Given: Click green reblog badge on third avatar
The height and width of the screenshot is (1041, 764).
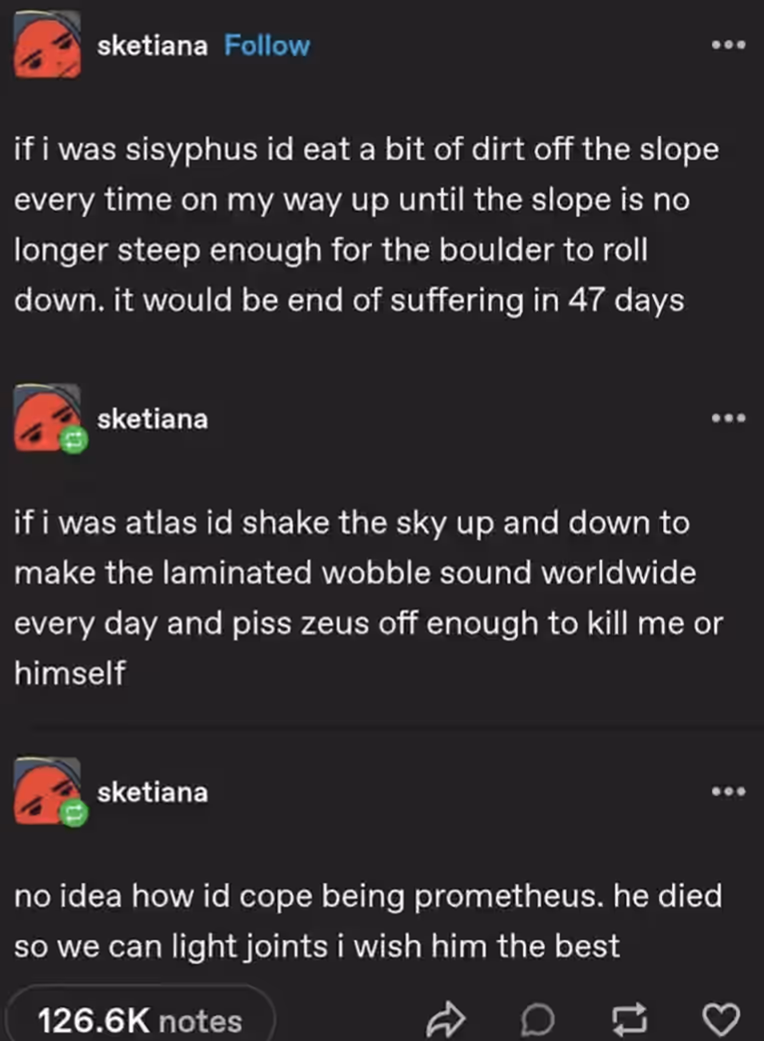Looking at the screenshot, I should 73,813.
